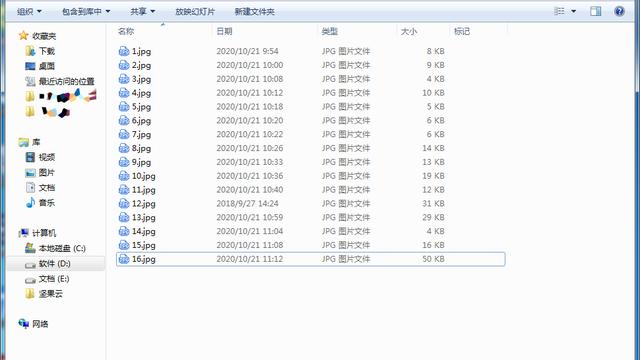Open 最近访问的位置 in sidebar

coord(67,81)
